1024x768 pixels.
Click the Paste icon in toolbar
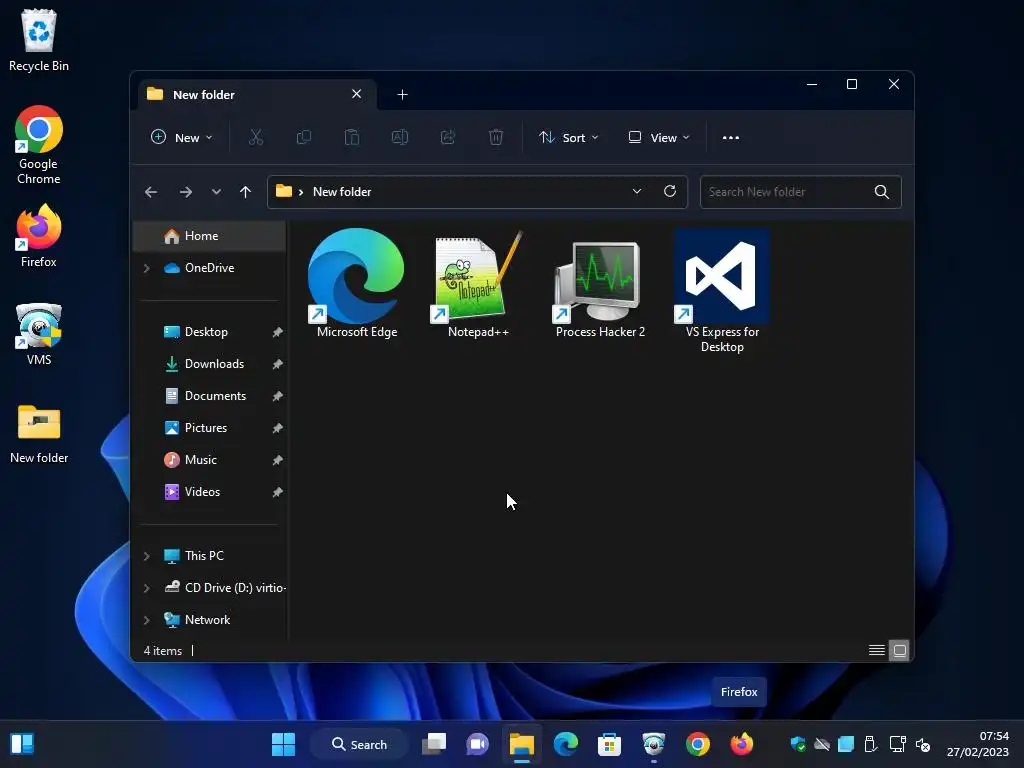(x=352, y=137)
